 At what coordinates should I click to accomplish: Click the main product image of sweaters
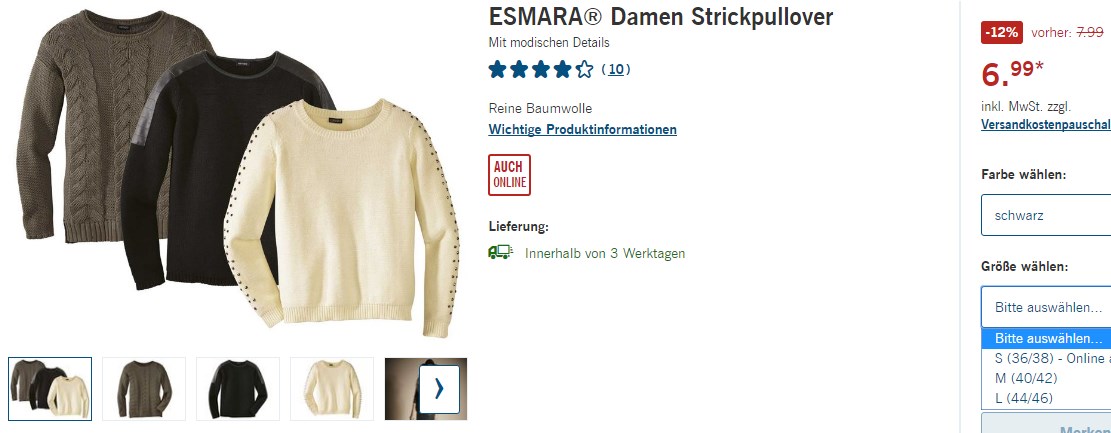pos(237,174)
